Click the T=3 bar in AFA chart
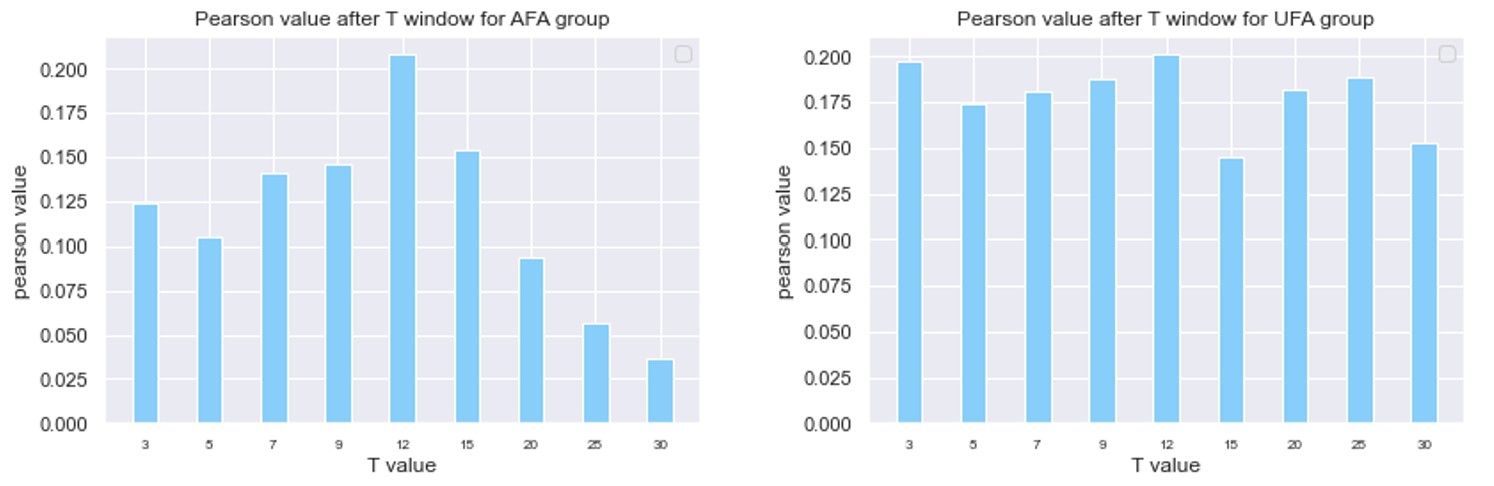 tap(146, 313)
